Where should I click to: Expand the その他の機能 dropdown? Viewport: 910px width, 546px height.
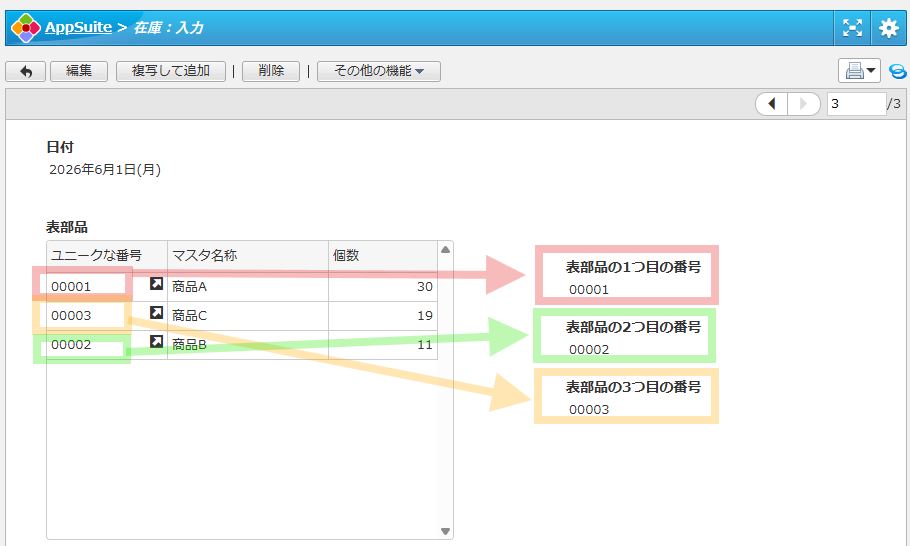379,71
